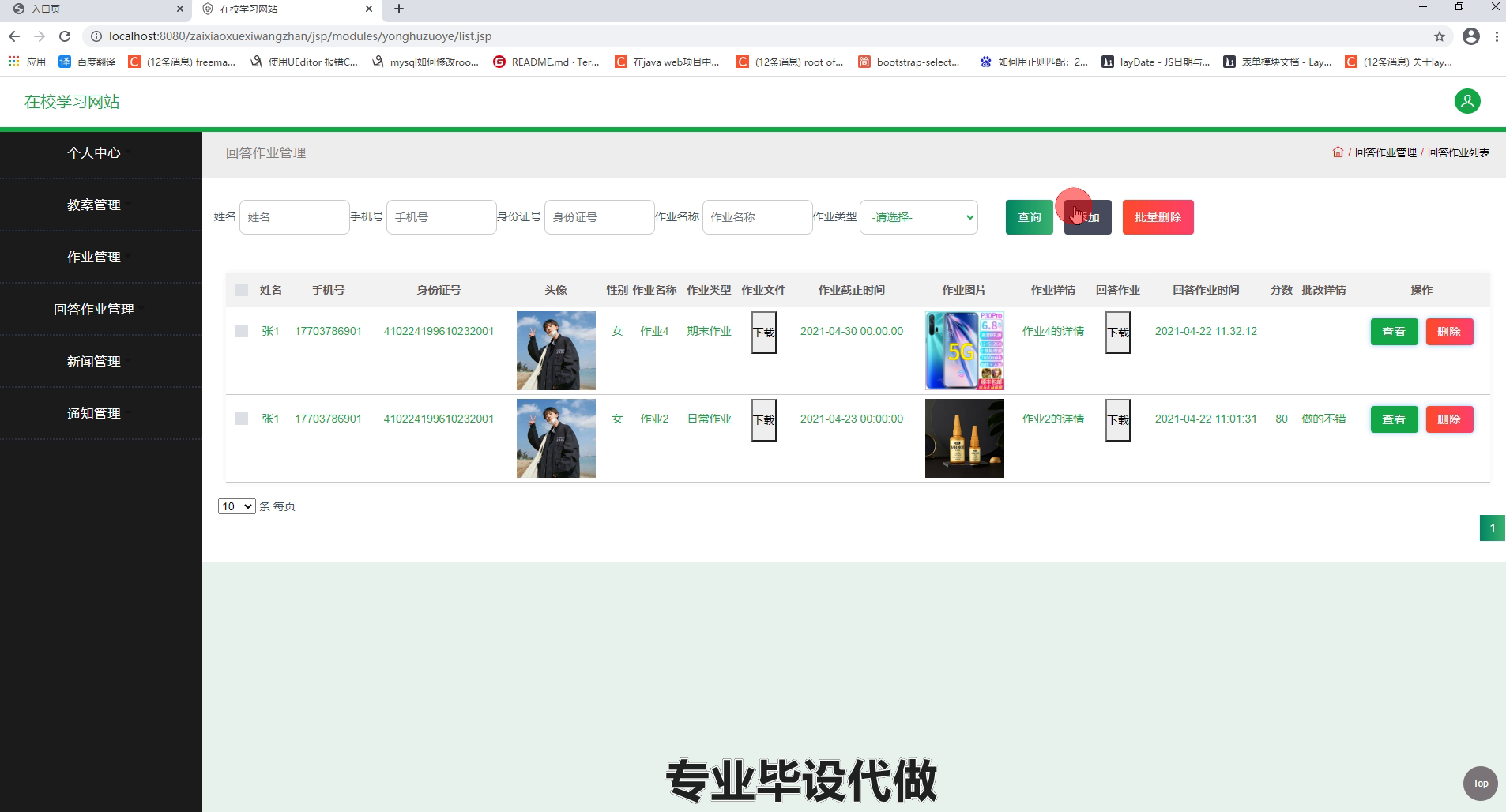Click the 手机号 search input

tap(442, 217)
